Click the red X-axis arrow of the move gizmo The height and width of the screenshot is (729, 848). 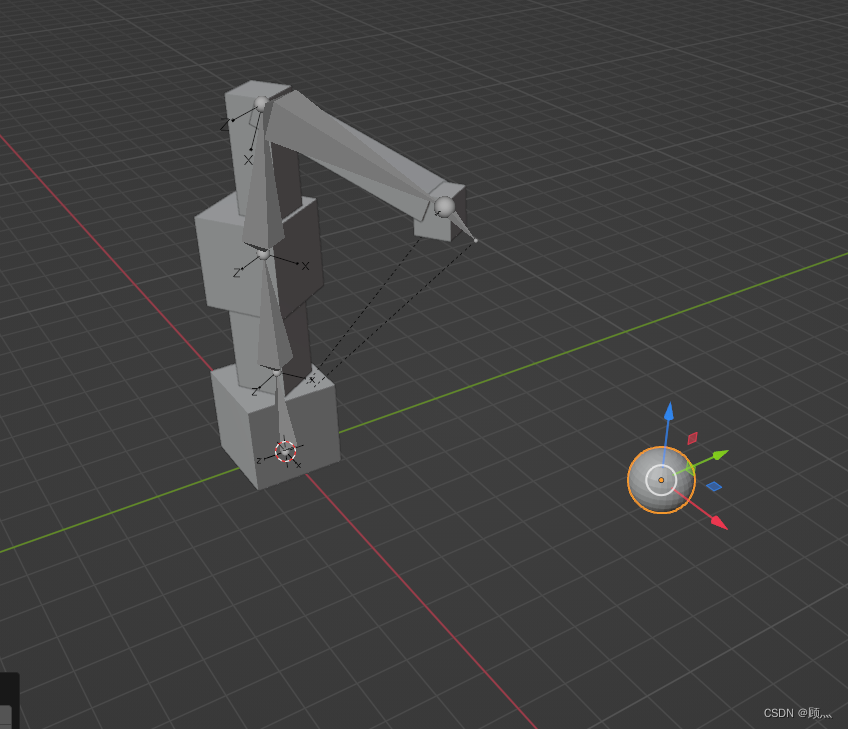point(719,522)
